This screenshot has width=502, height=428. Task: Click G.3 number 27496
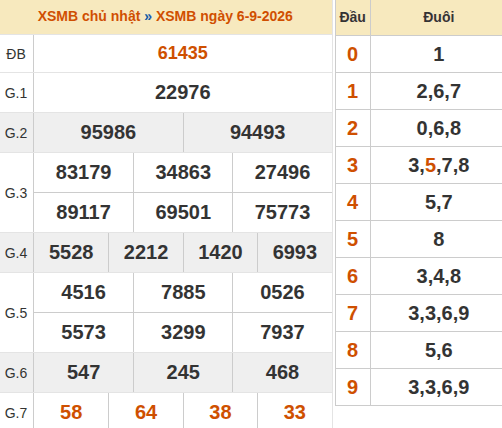click(x=282, y=172)
